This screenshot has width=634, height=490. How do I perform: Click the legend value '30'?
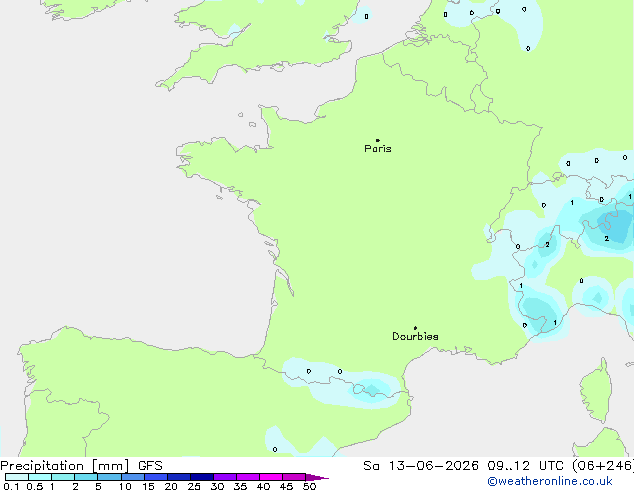click(217, 486)
